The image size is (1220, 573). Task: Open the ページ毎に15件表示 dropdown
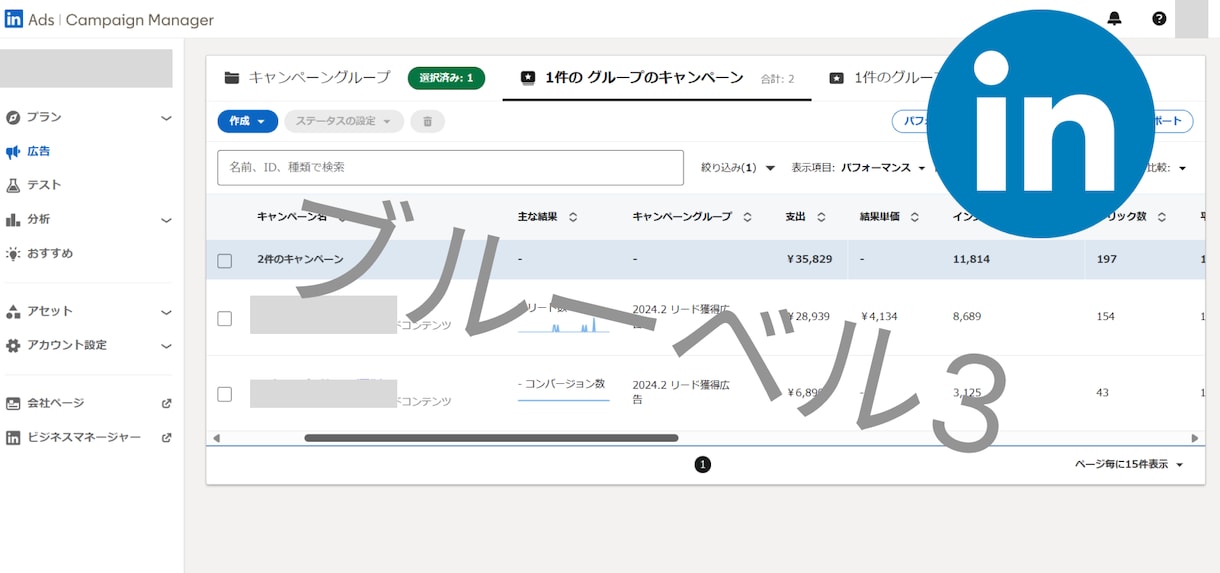point(1129,465)
